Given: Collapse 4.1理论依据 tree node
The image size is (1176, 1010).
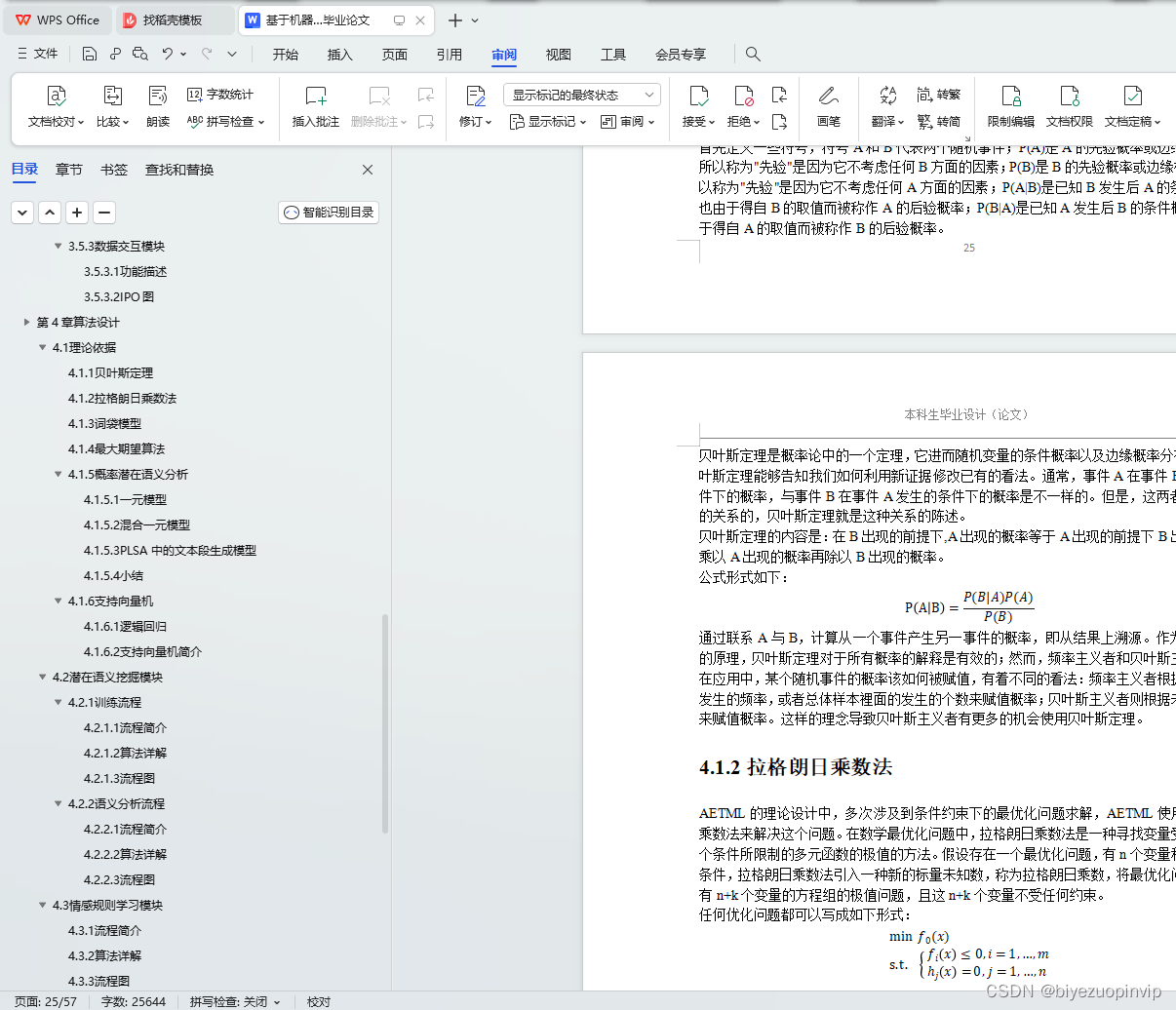Looking at the screenshot, I should (42, 347).
